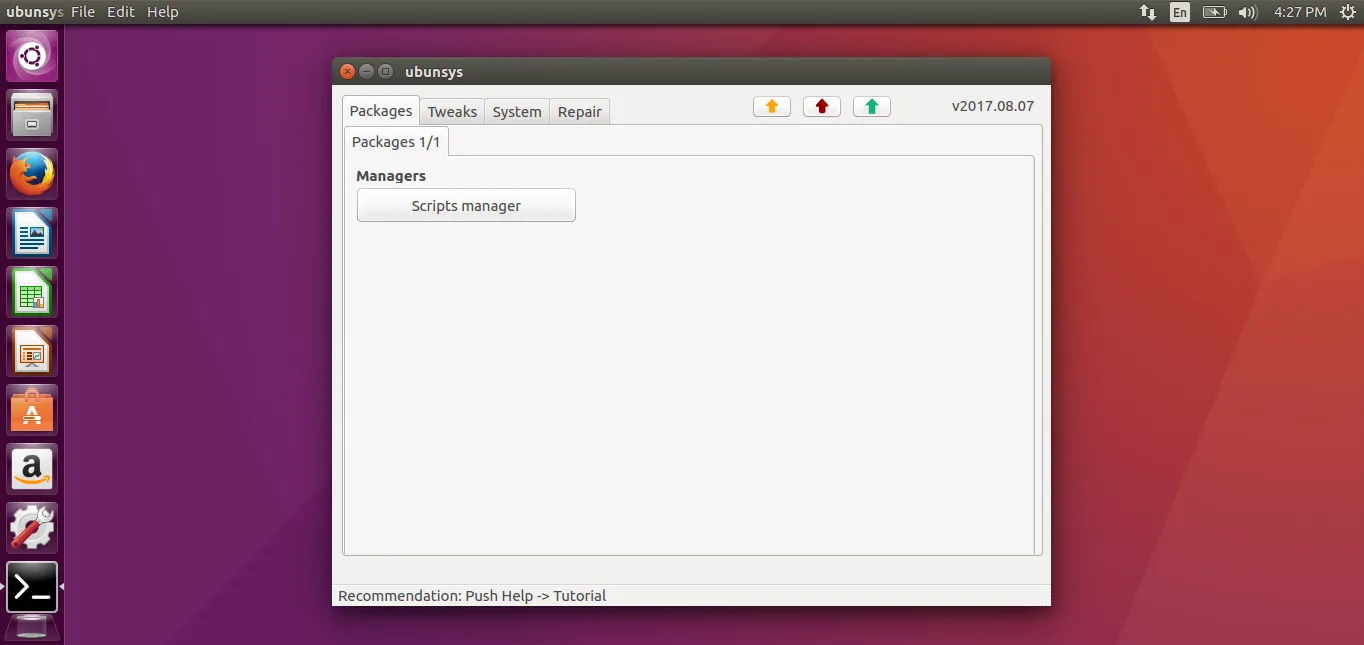The image size is (1364, 645).
Task: Open the Scripts manager
Action: (x=466, y=206)
